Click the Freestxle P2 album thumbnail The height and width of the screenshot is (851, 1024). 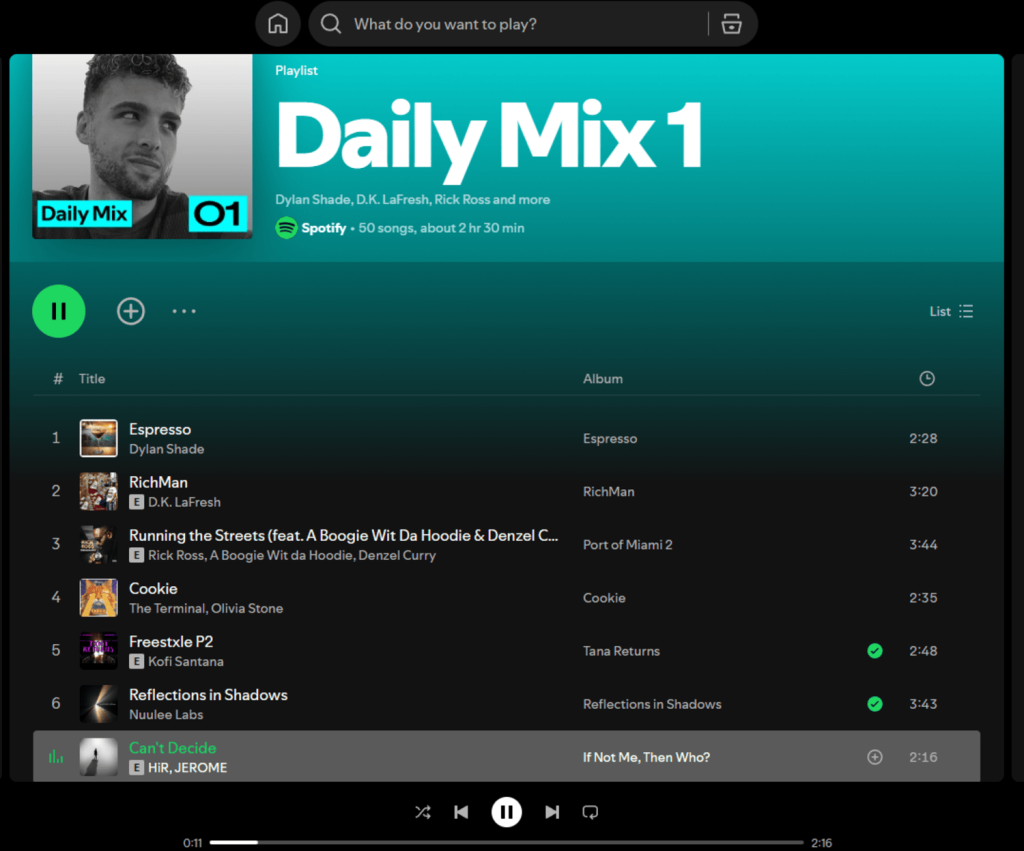[x=99, y=650]
